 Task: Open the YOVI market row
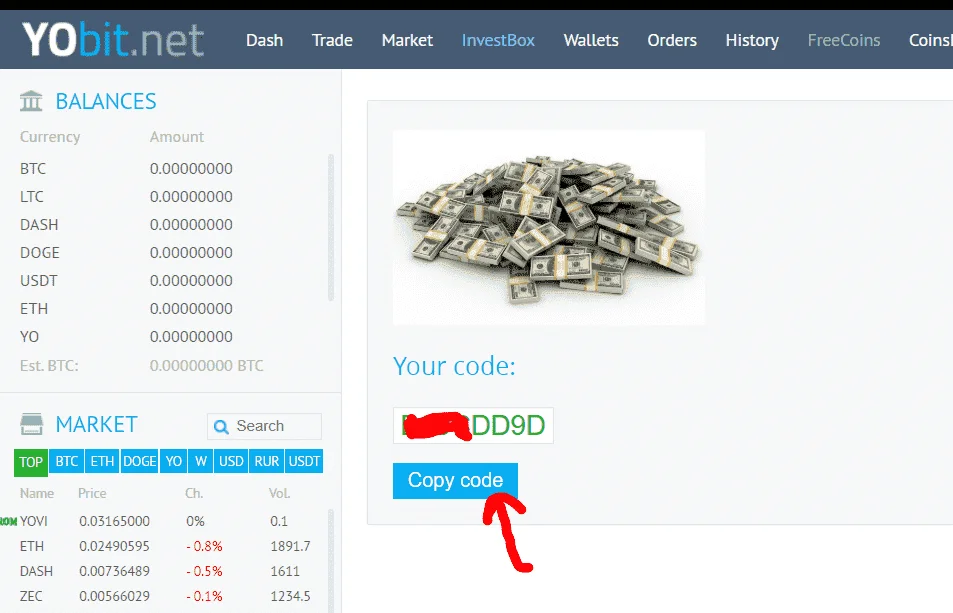pos(164,521)
